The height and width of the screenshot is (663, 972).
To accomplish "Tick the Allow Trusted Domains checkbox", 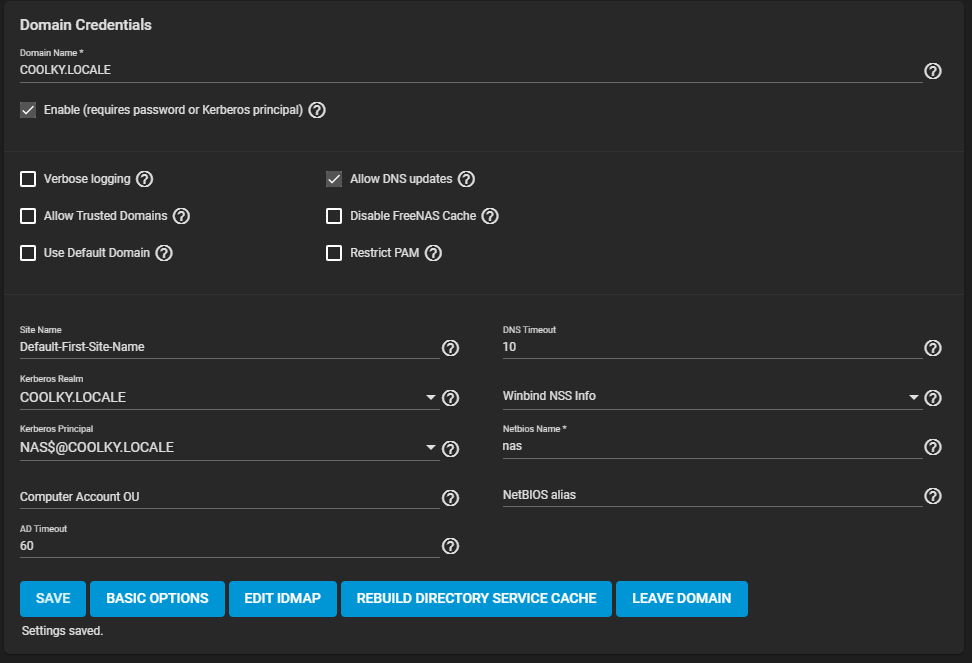I will [28, 216].
